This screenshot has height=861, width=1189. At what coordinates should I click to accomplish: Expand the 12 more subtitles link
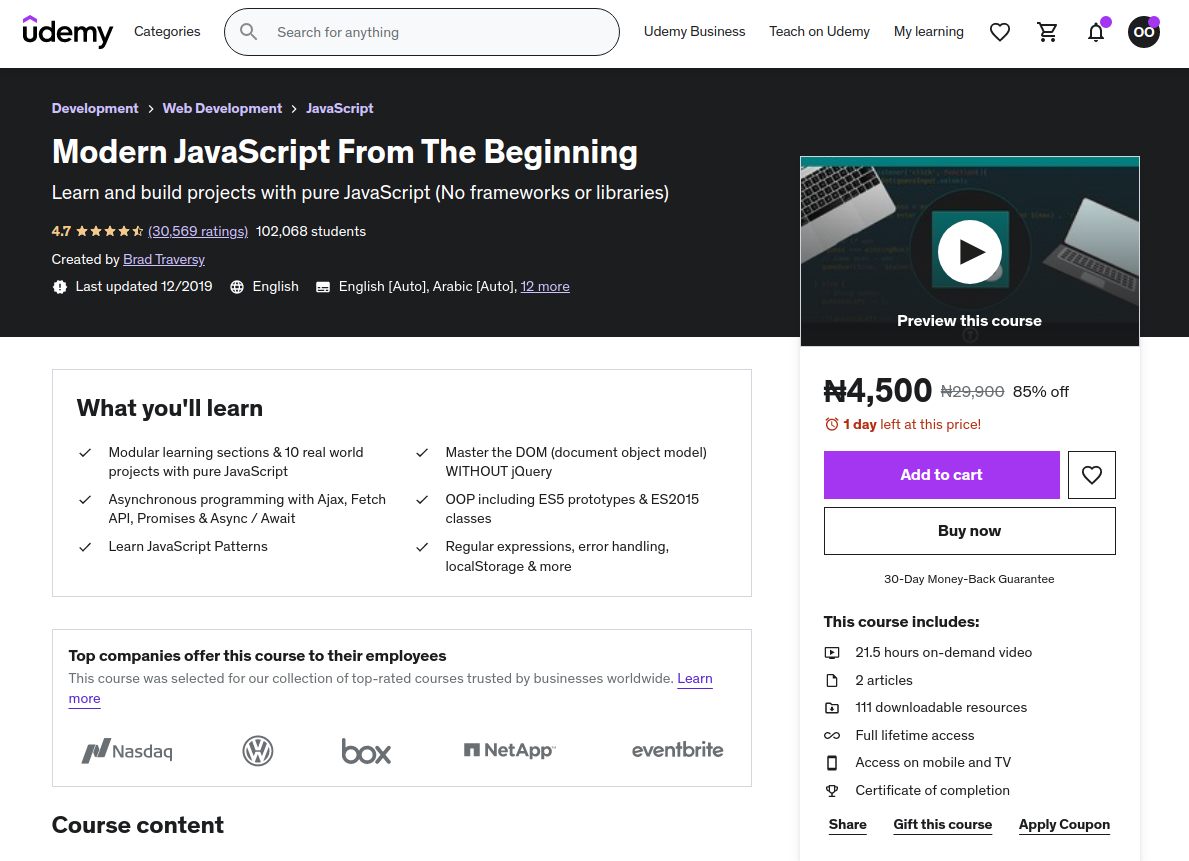click(544, 287)
